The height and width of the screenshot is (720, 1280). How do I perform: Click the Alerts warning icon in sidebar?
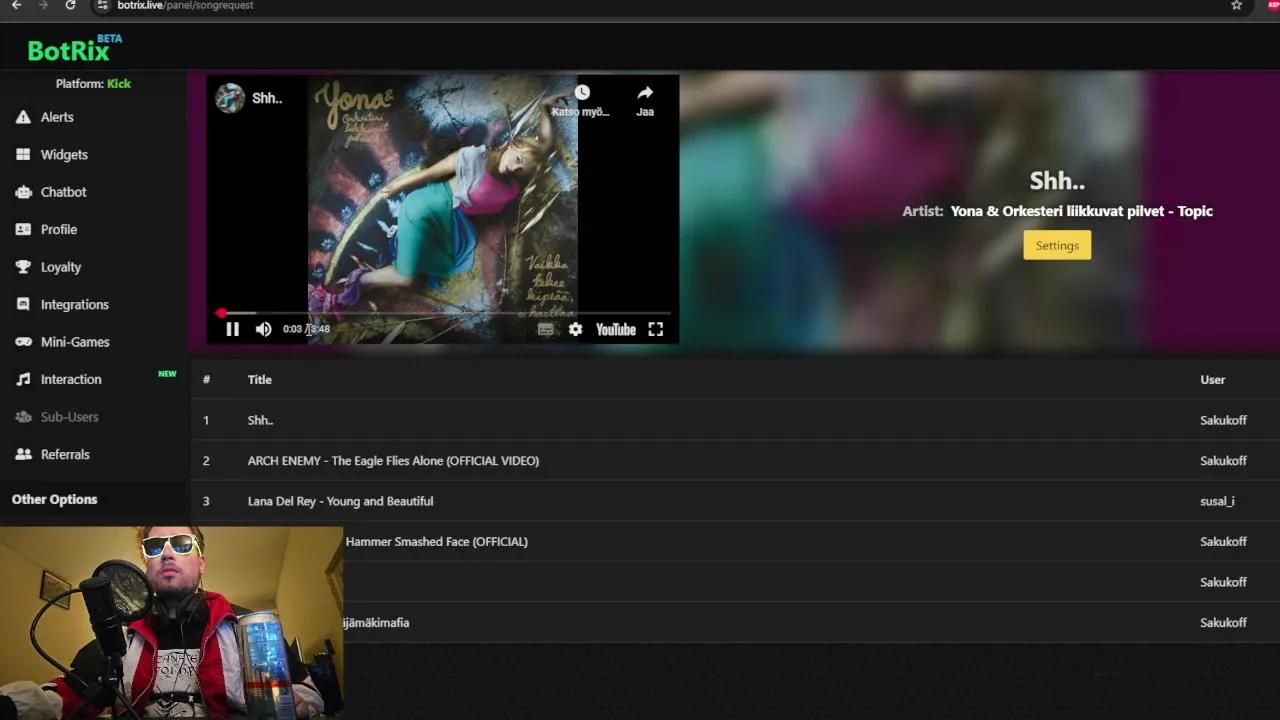tap(23, 117)
